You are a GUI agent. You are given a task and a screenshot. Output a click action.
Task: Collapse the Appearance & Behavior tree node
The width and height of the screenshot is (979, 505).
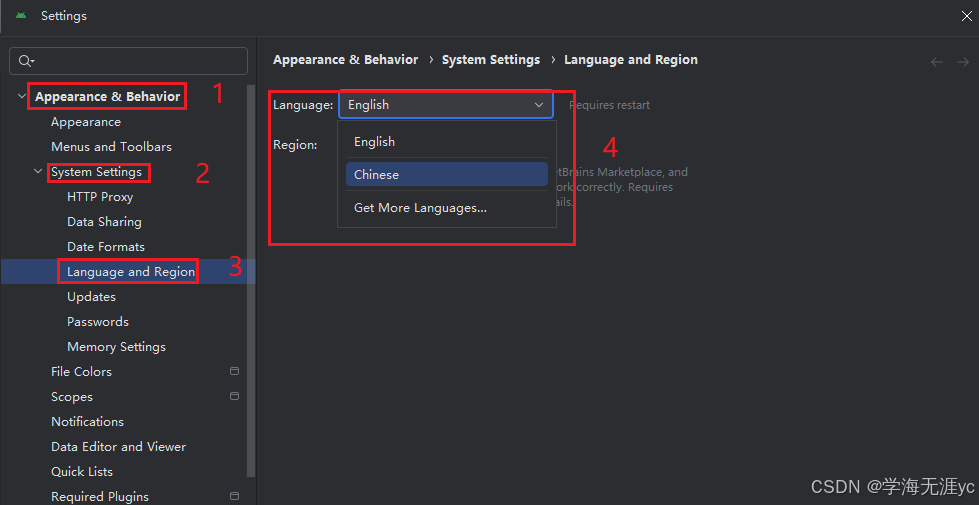(22, 97)
